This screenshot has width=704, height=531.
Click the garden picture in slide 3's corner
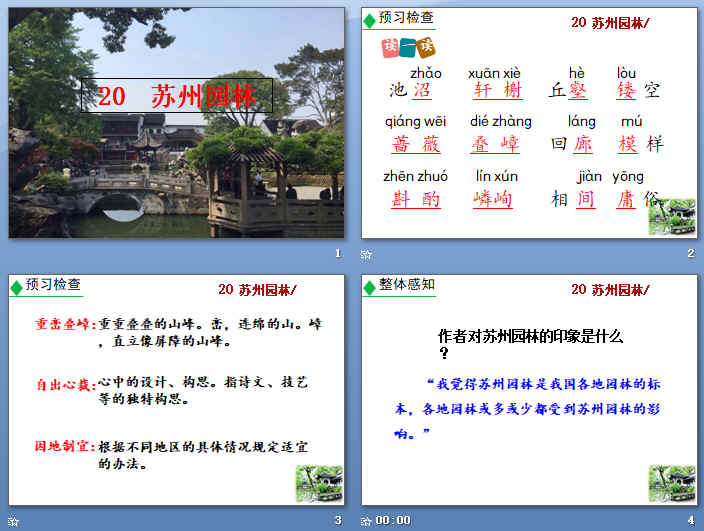click(x=319, y=484)
